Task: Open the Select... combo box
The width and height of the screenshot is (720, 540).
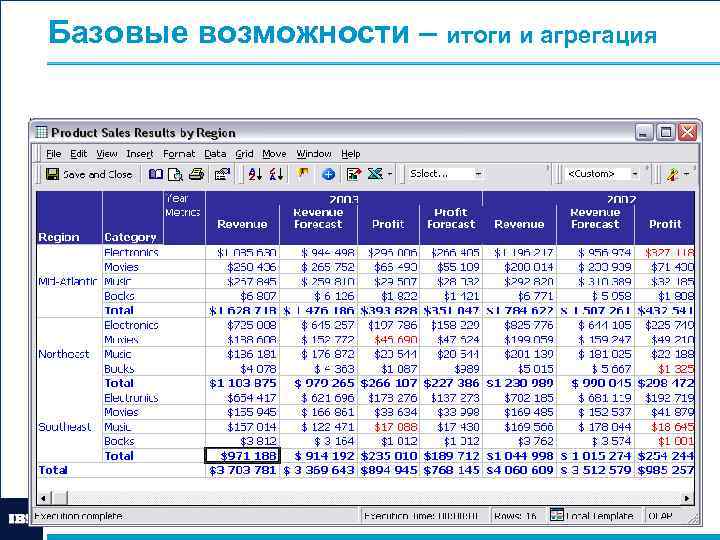Action: 445,174
